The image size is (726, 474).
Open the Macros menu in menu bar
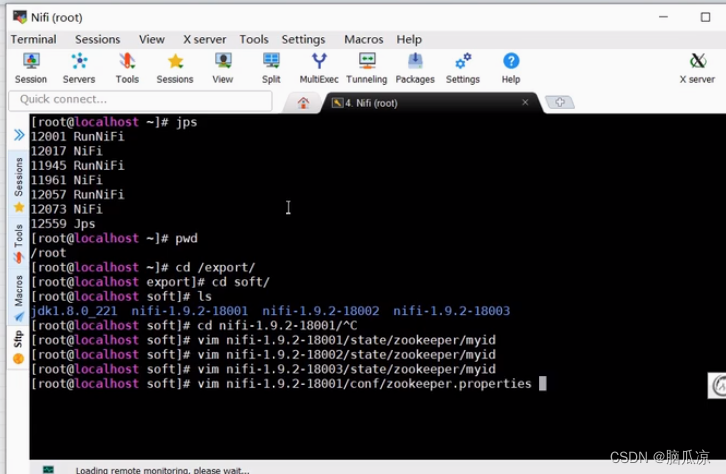(x=363, y=39)
